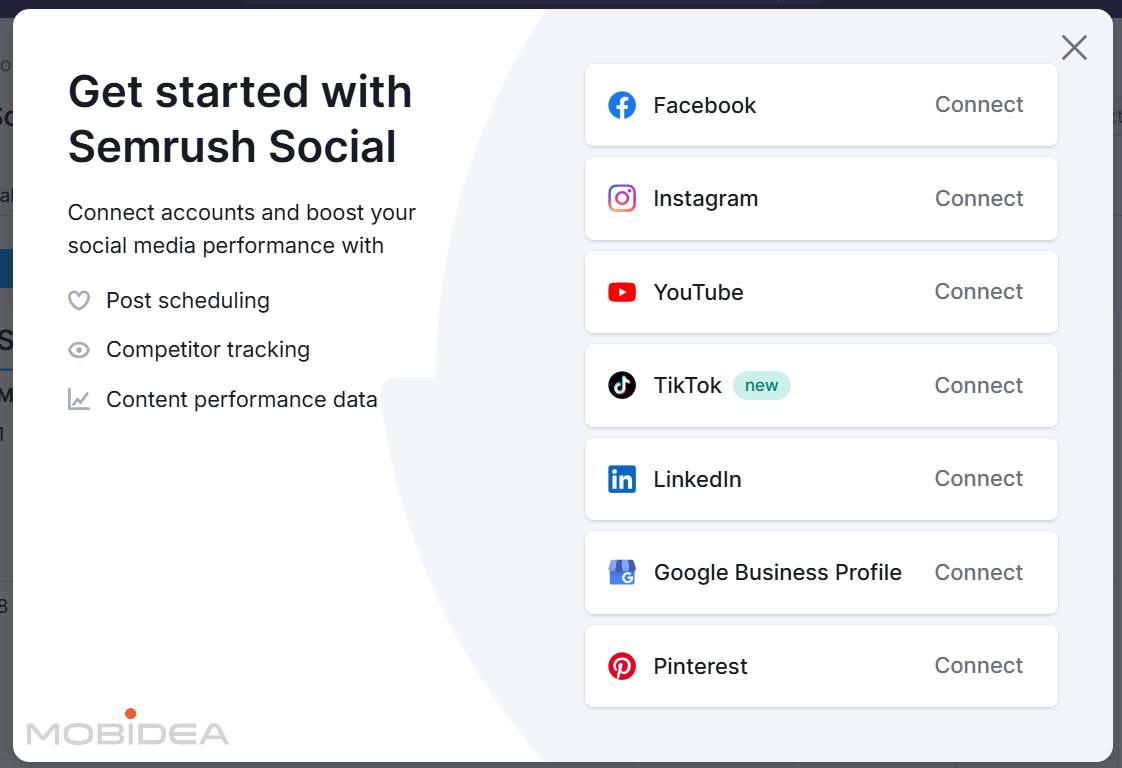Click the Facebook icon
The height and width of the screenshot is (768, 1122).
(622, 104)
